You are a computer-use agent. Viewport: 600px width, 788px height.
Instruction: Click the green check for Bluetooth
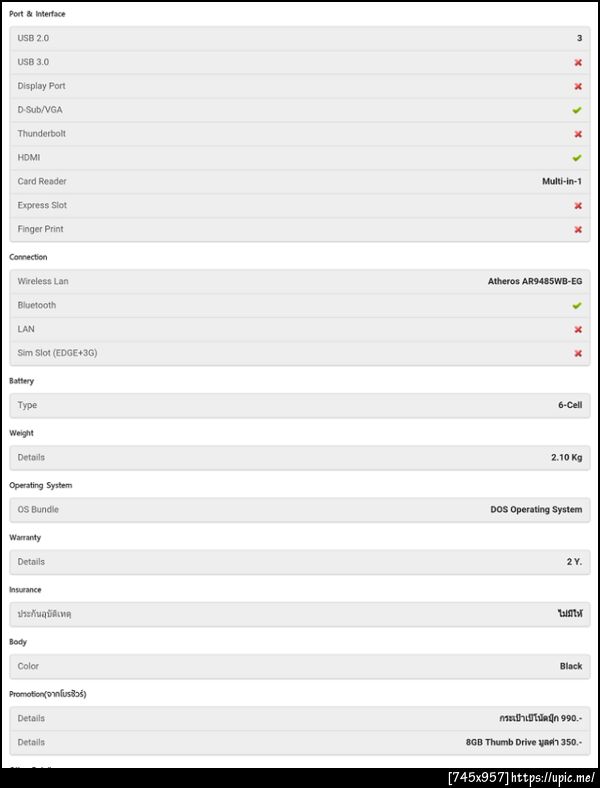[577, 306]
